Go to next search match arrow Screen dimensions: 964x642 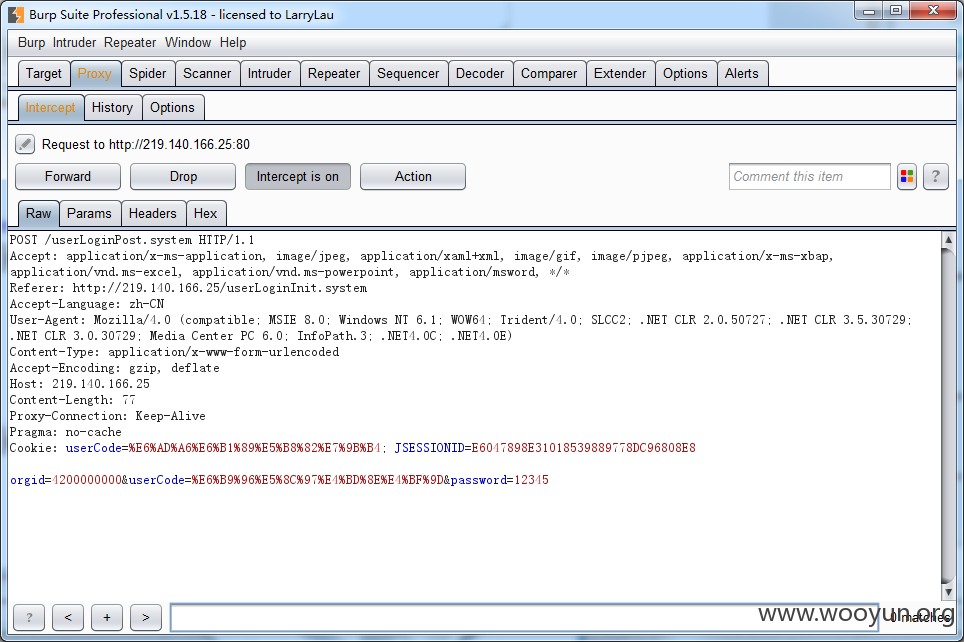pyautogui.click(x=146, y=617)
